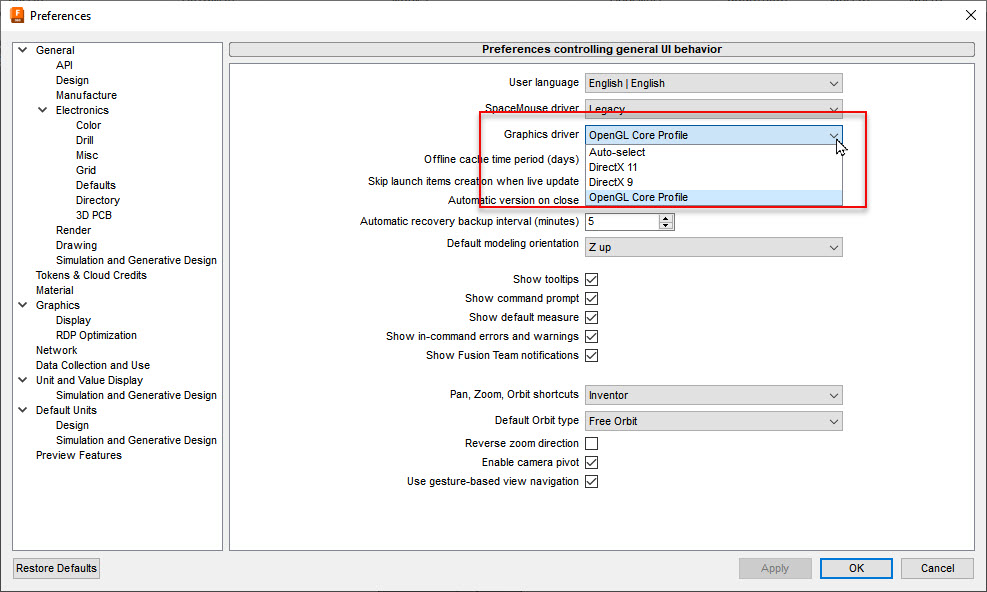Screen dimensions: 987x592
Task: Toggle Use gesture-based view navigation checkbox
Action: 592,481
